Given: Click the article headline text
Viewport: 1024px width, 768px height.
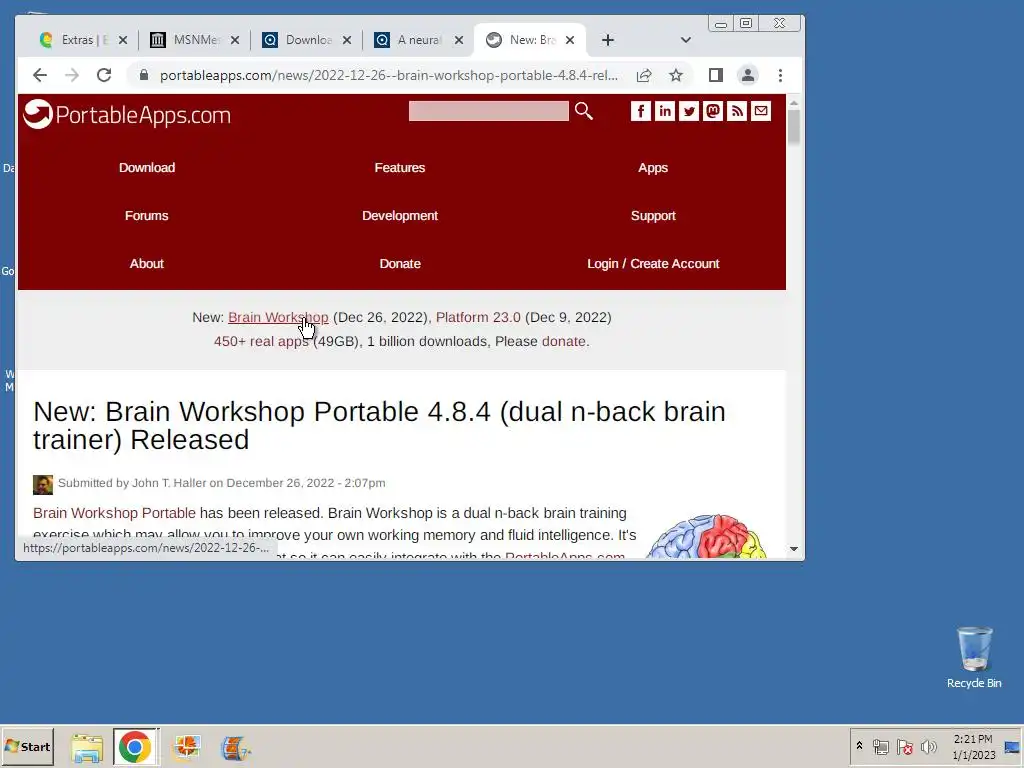Looking at the screenshot, I should 379,426.
